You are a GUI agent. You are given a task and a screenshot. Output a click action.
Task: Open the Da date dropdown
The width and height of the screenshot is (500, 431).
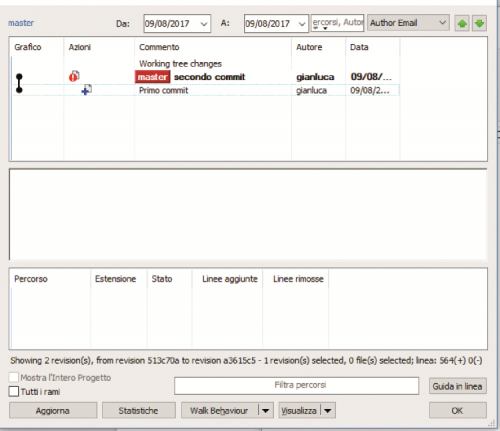(x=204, y=24)
